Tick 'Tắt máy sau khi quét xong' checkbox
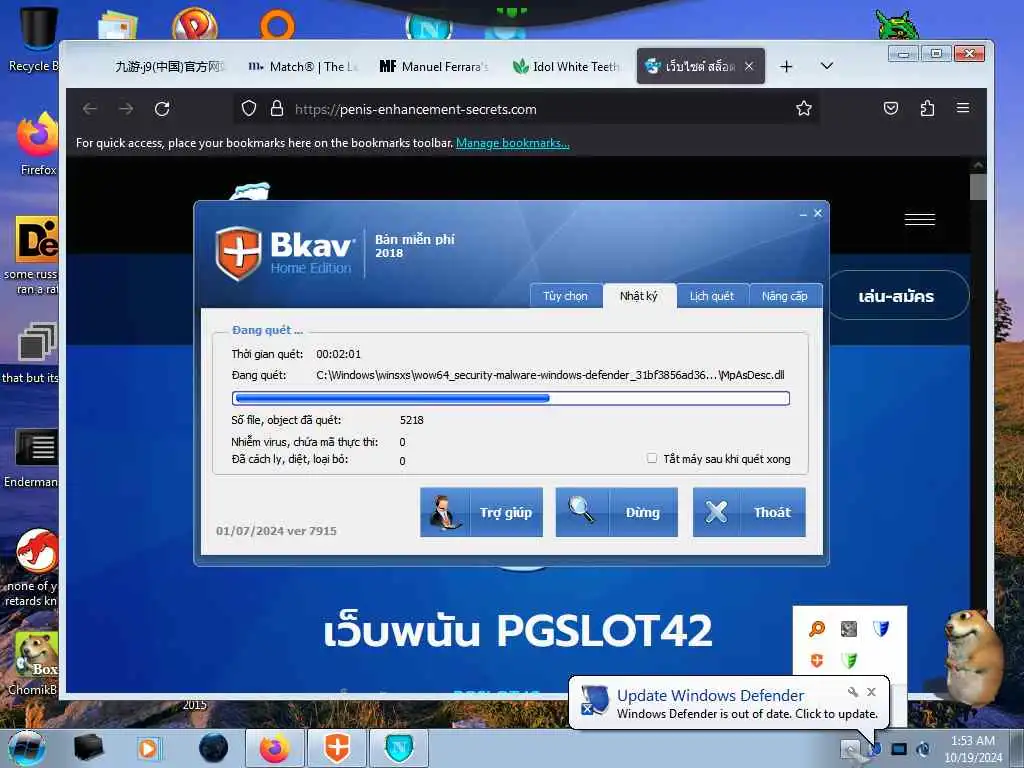Viewport: 1024px width, 768px height. (652, 458)
